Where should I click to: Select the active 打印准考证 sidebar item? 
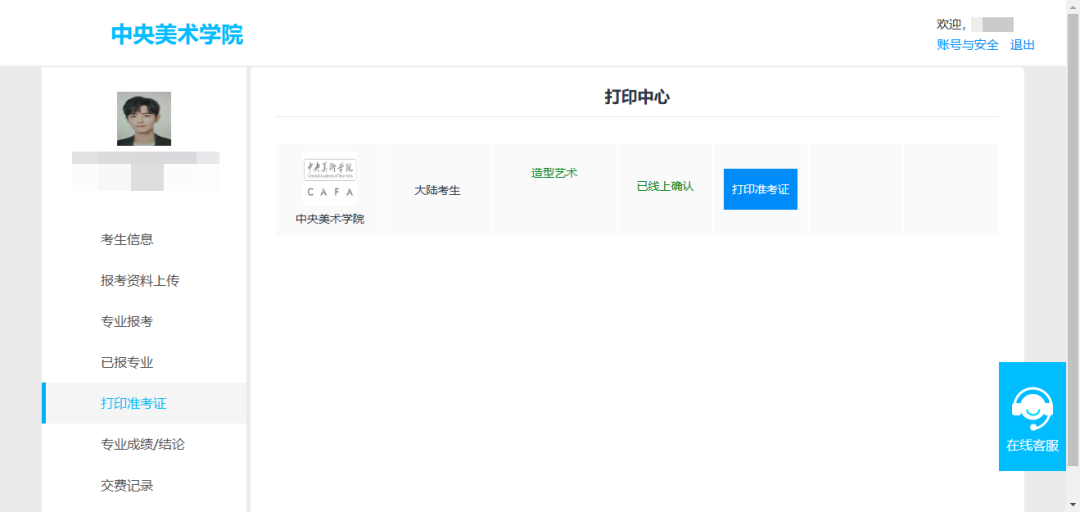tap(134, 404)
